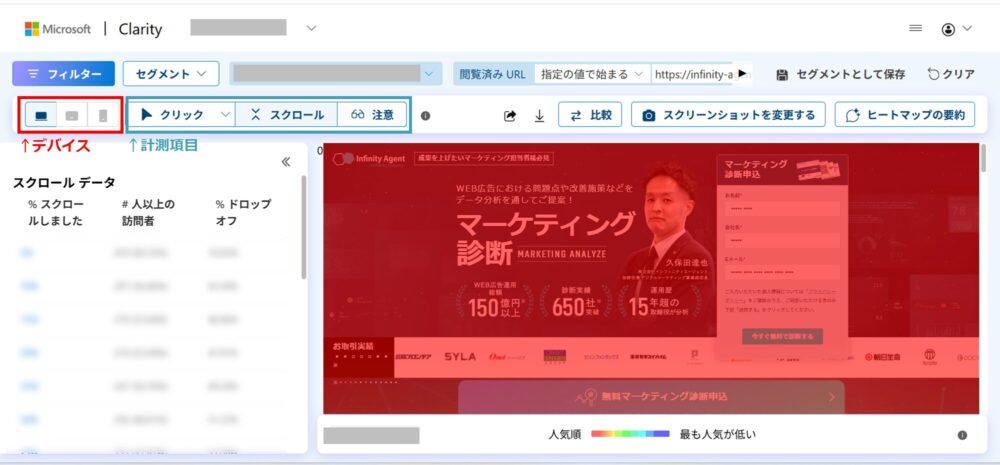Switch to スクロール heatmap tab
1000x465 pixels.
286,115
